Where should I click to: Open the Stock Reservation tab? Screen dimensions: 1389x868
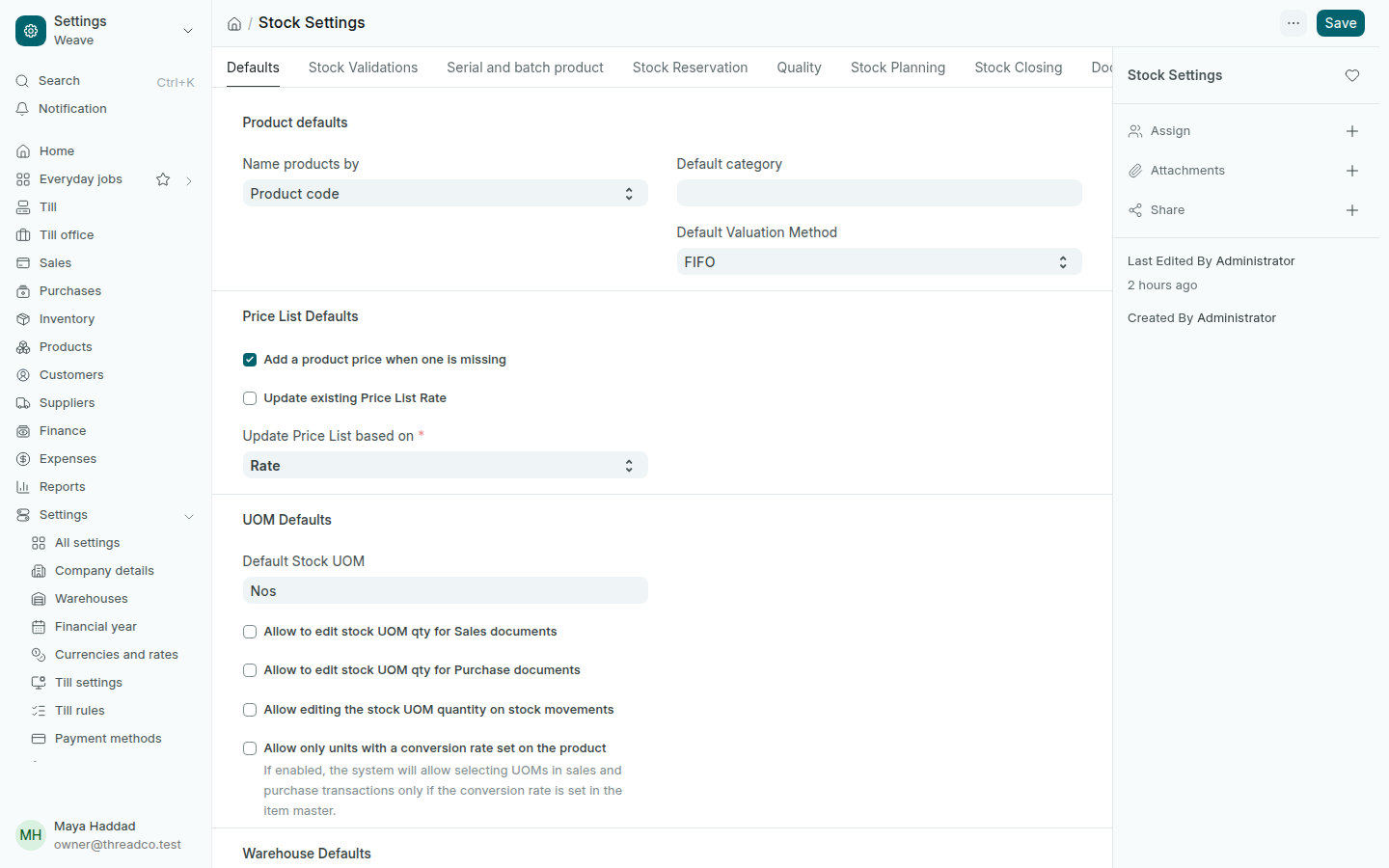(690, 68)
